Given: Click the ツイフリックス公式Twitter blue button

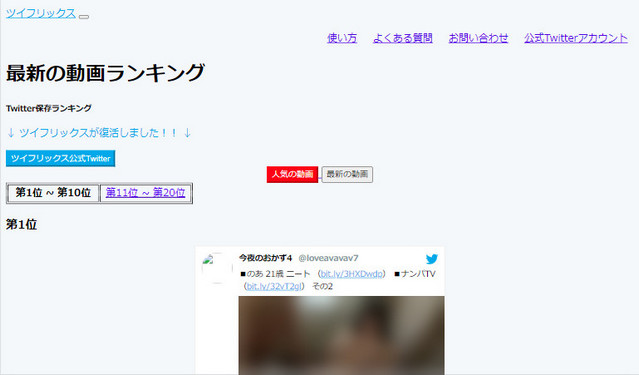Looking at the screenshot, I should (60, 159).
